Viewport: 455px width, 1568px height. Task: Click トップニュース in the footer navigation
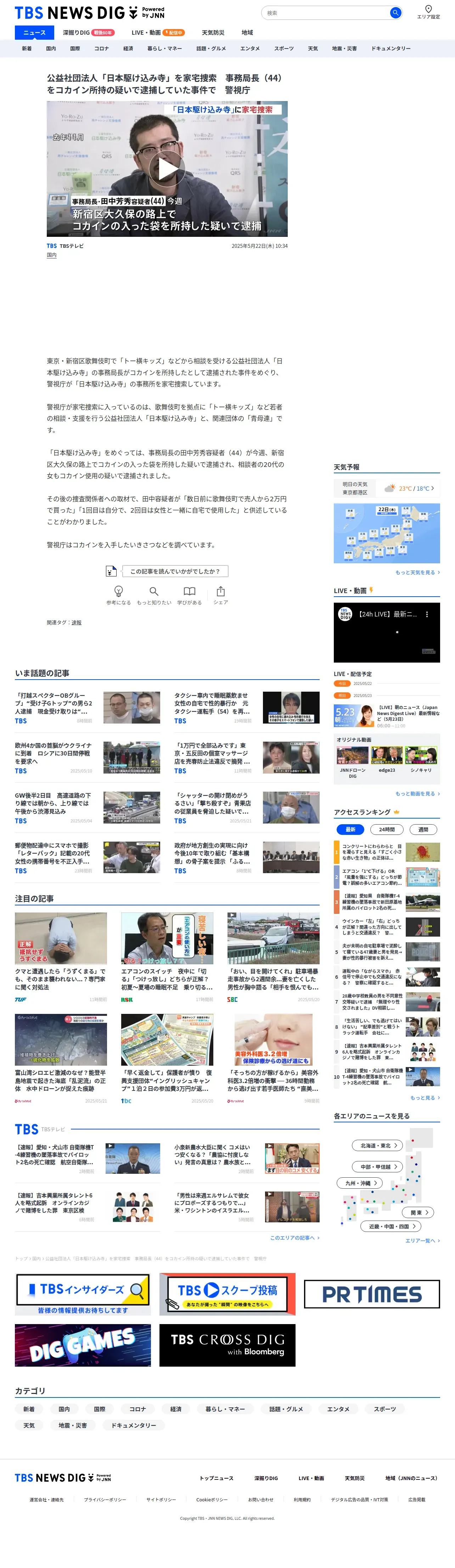click(217, 1478)
